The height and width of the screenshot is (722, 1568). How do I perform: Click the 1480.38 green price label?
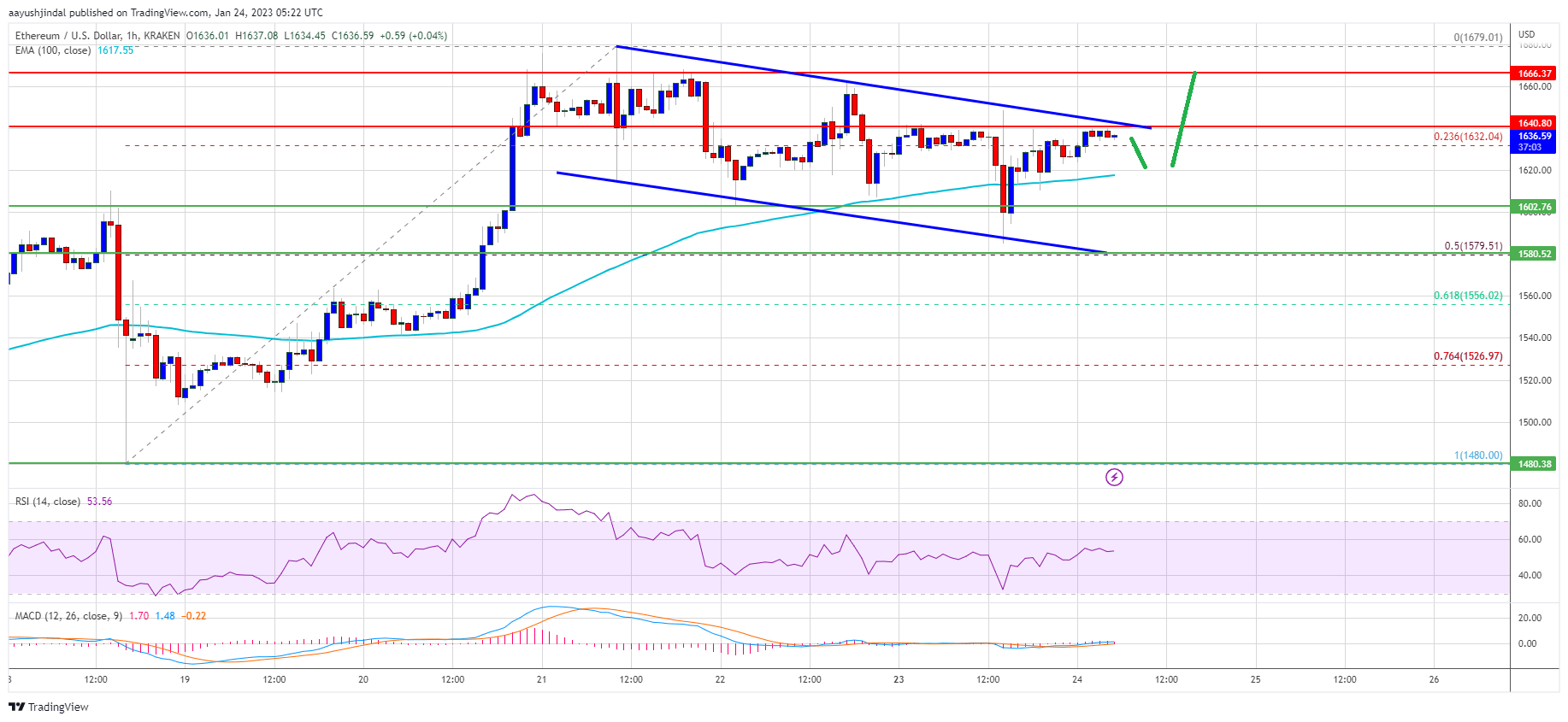tap(1535, 464)
